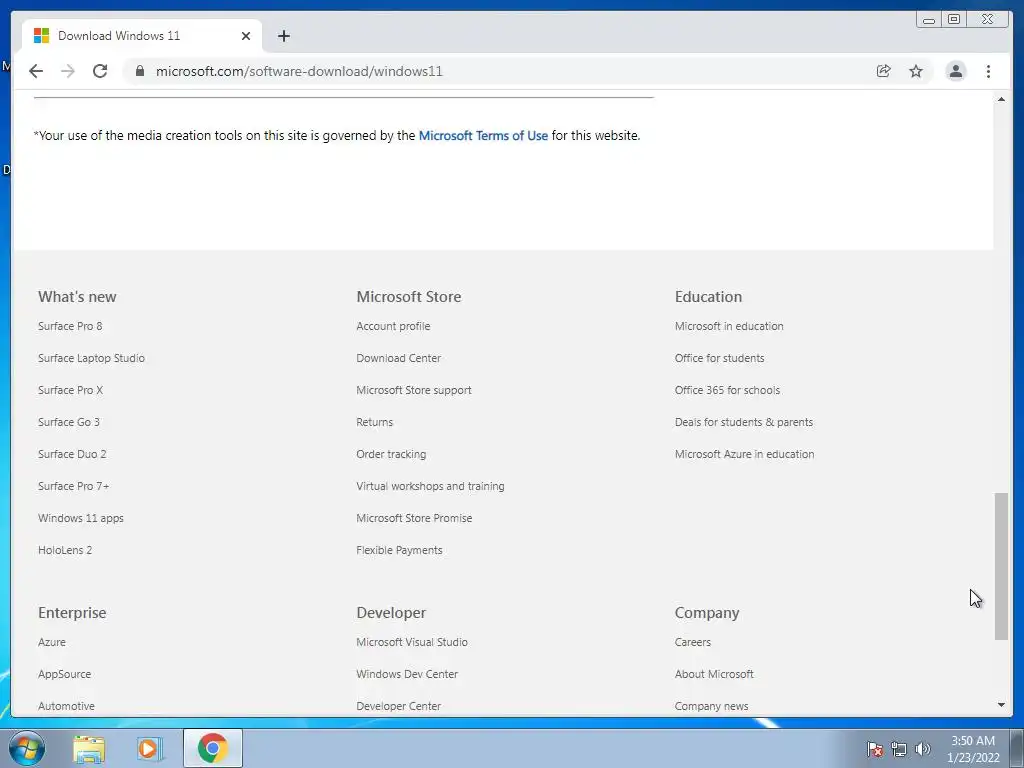Click the browser Back arrow

coord(36,71)
